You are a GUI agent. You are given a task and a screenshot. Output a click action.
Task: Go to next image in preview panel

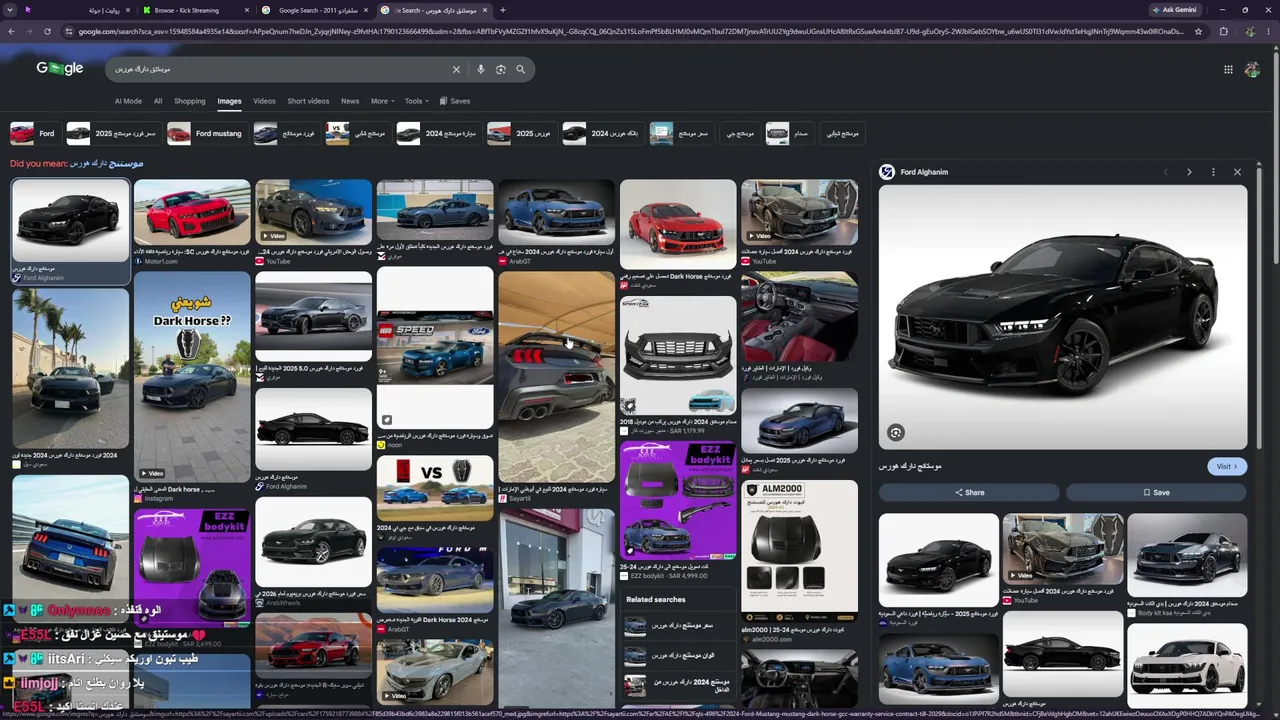click(1189, 172)
